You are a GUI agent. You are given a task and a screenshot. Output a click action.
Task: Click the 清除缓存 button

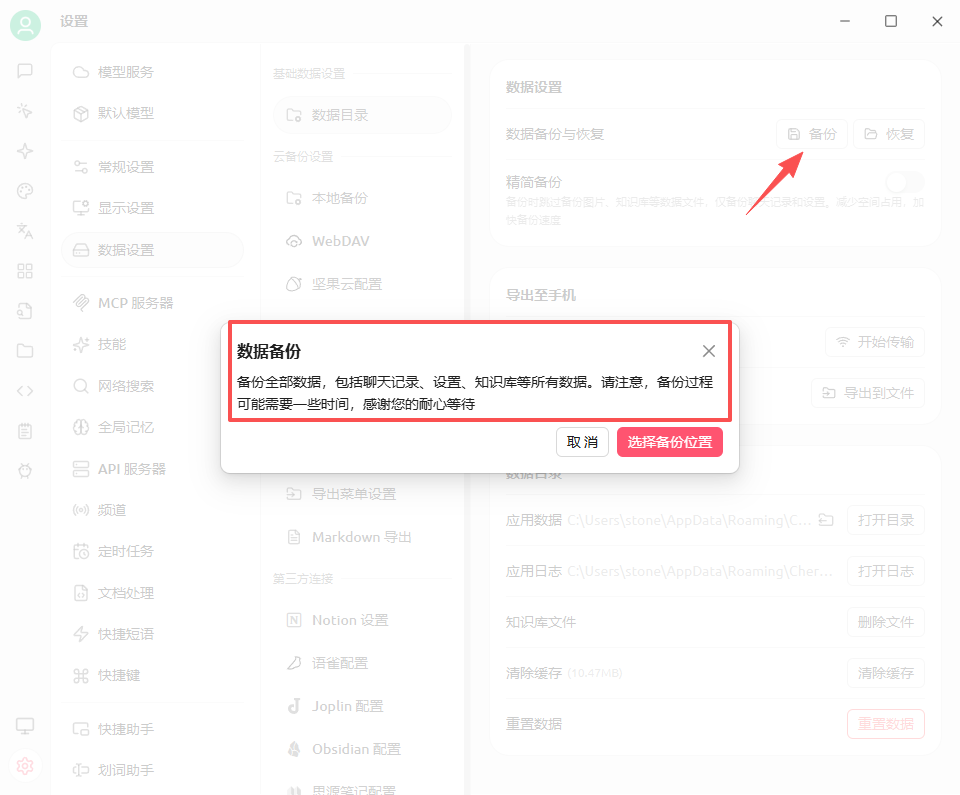click(x=886, y=673)
